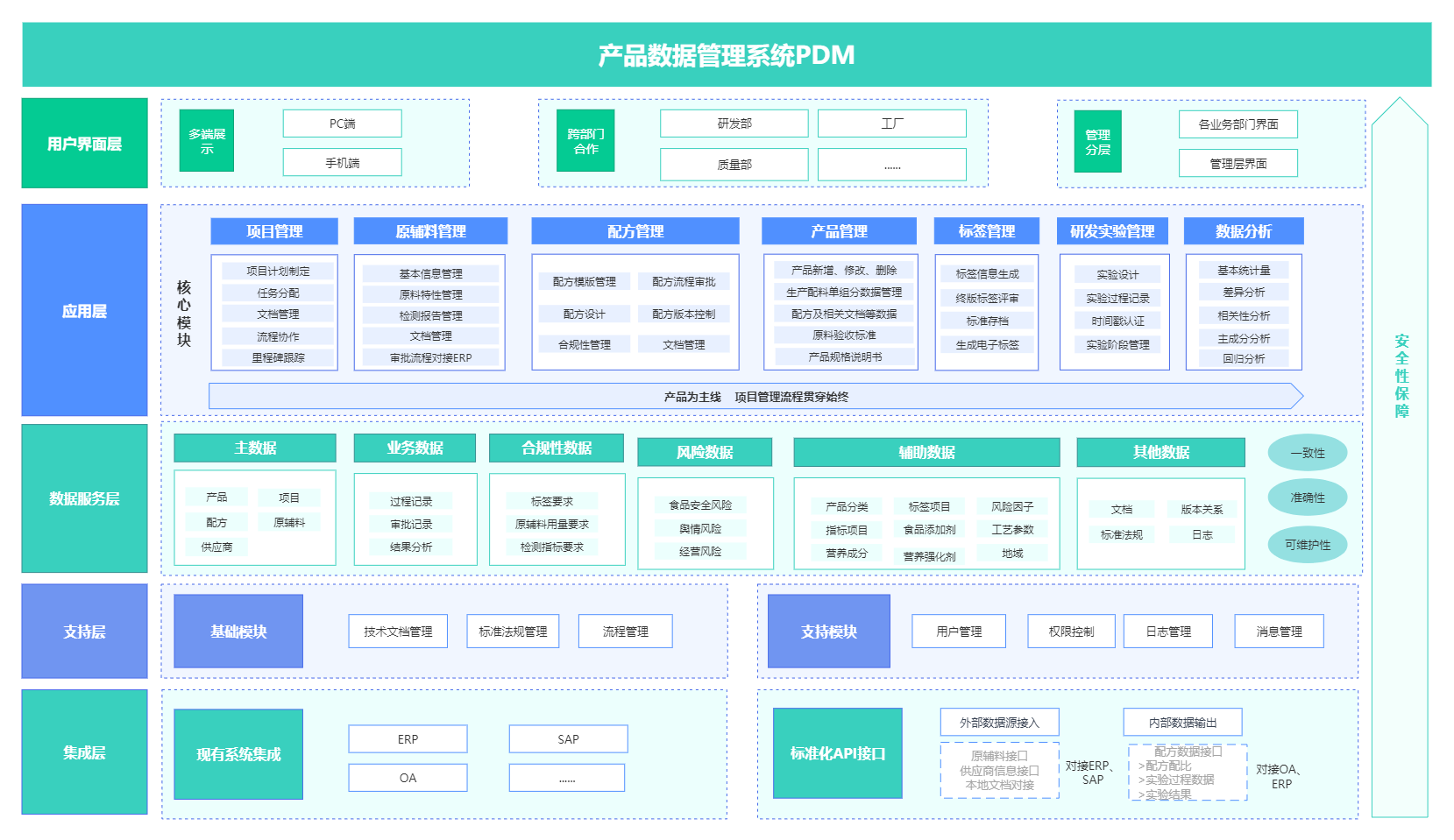Screen dimensions: 1454x840
Task: Select the 手机端 box
Action: point(342,163)
